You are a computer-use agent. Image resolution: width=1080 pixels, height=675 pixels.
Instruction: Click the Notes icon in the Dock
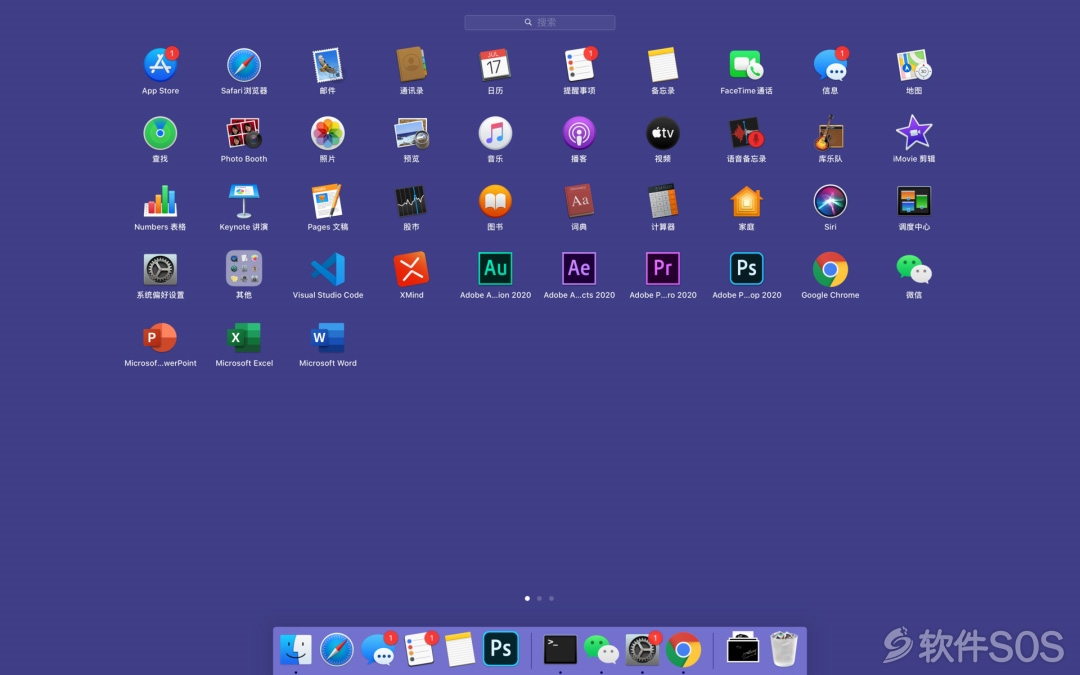click(459, 649)
